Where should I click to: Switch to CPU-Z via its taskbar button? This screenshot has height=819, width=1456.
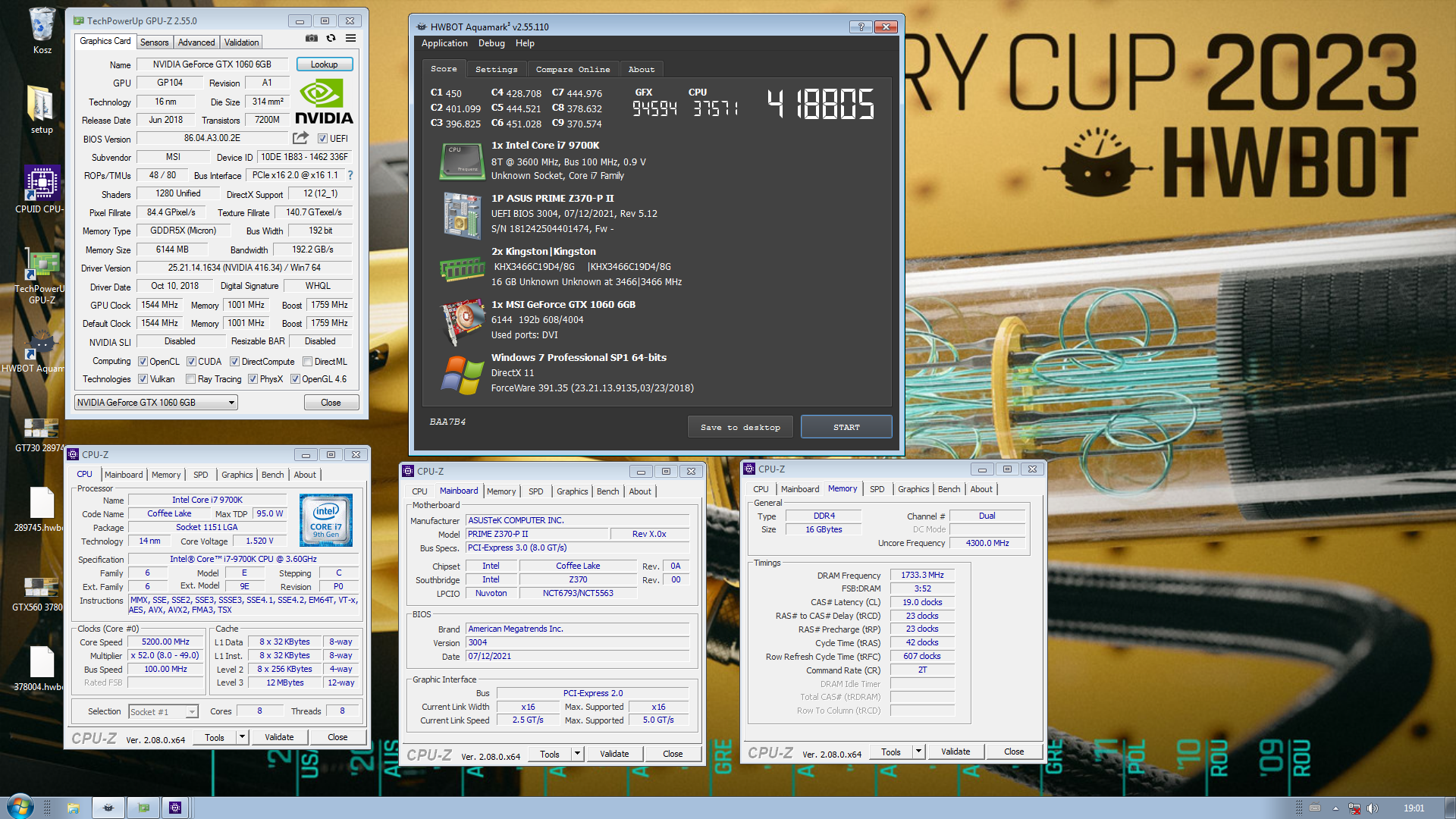(175, 808)
